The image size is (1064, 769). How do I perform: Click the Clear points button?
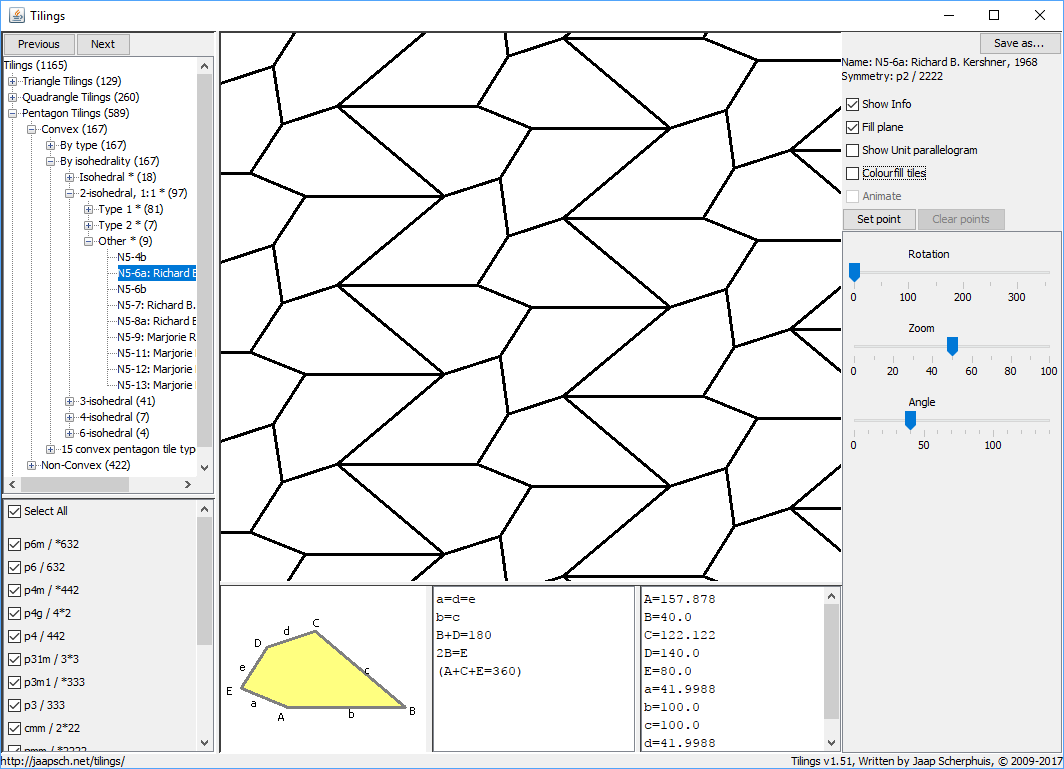(961, 219)
